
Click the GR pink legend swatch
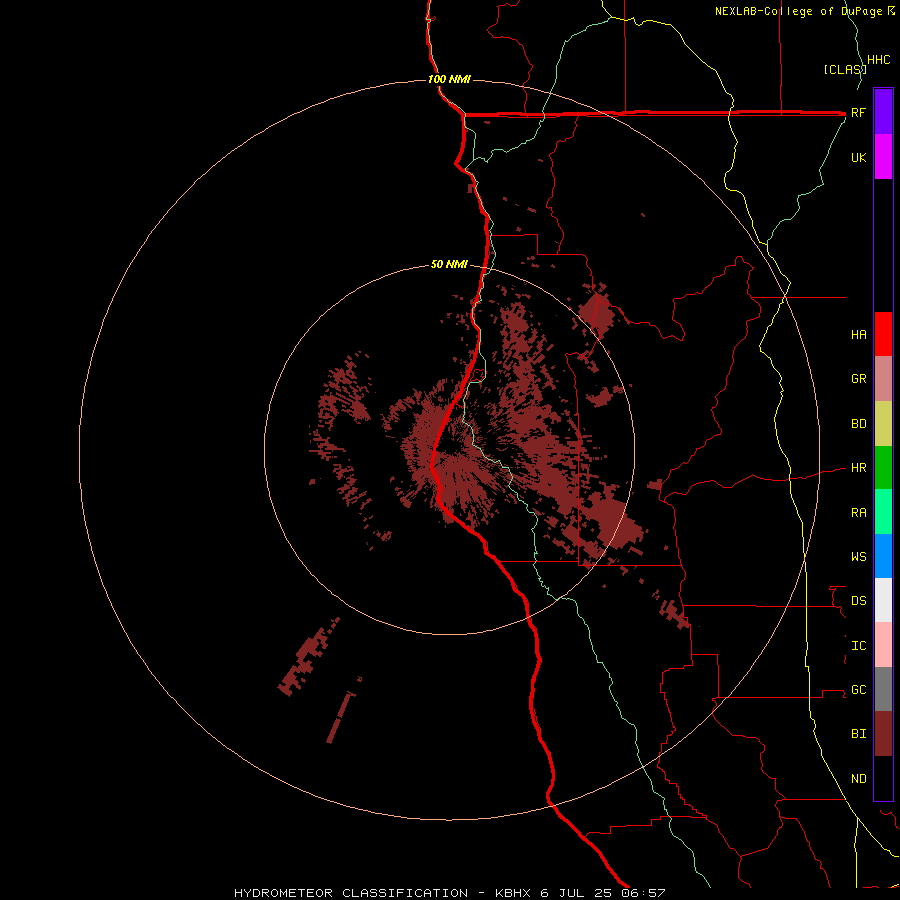(883, 379)
